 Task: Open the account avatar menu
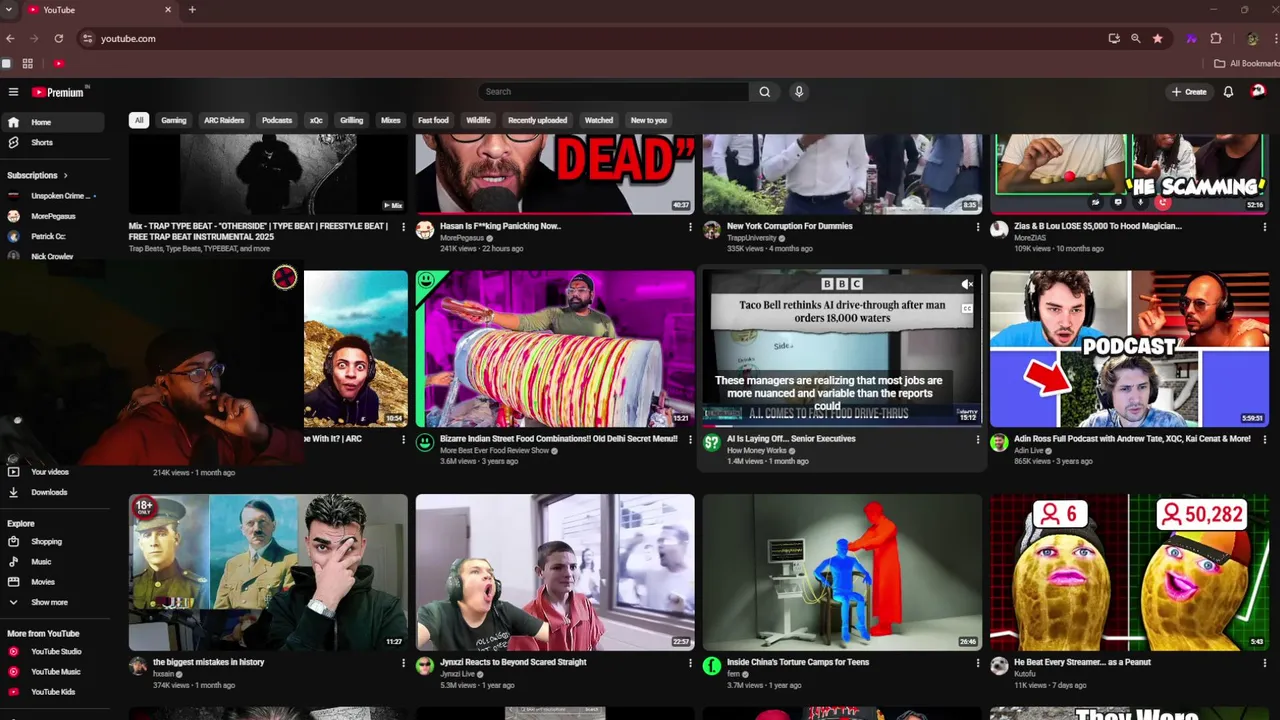1258,91
